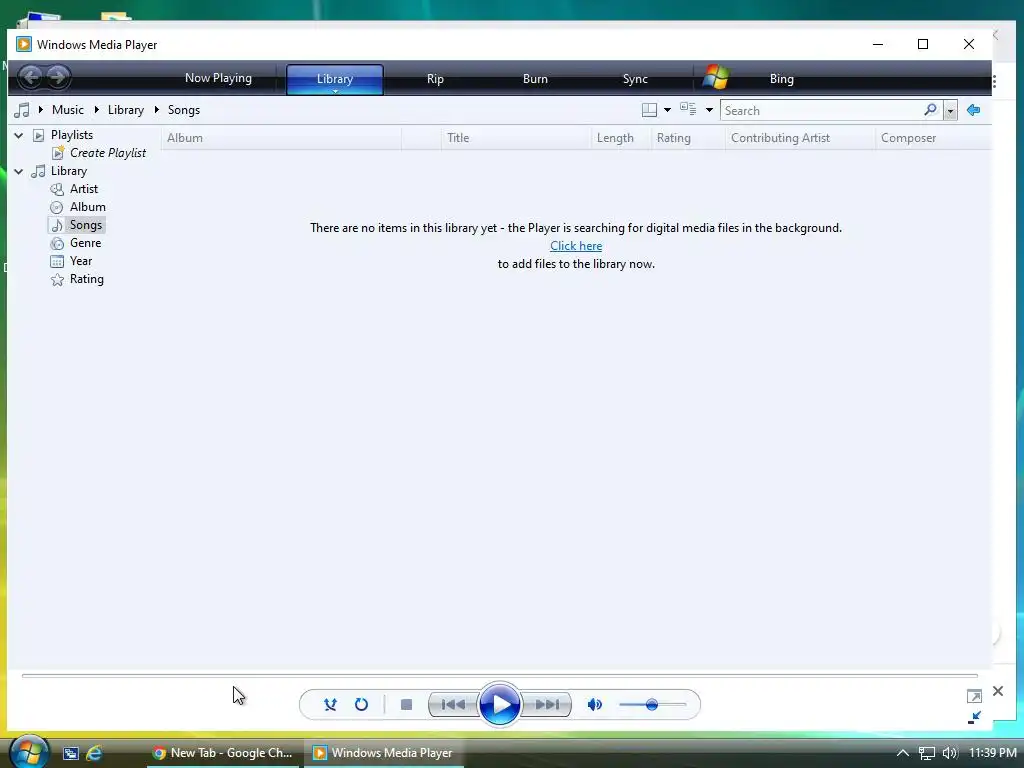This screenshot has width=1024, height=768.
Task: Open view options dropdown arrow
Action: (x=709, y=110)
